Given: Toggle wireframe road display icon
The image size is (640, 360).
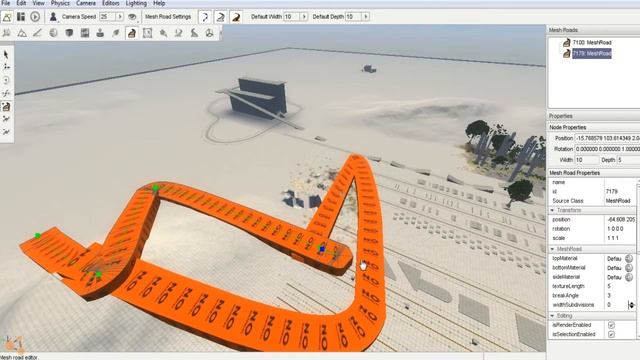Looking at the screenshot, I should 221,17.
